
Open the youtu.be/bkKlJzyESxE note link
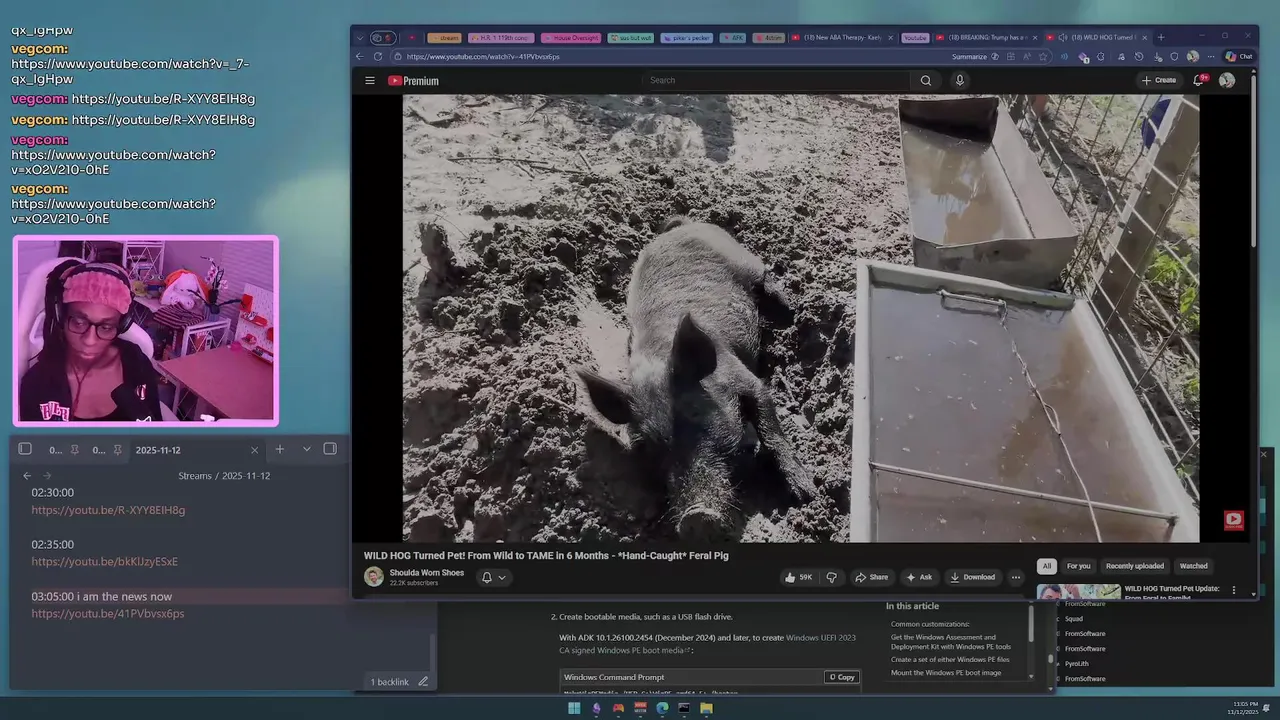[x=104, y=562]
